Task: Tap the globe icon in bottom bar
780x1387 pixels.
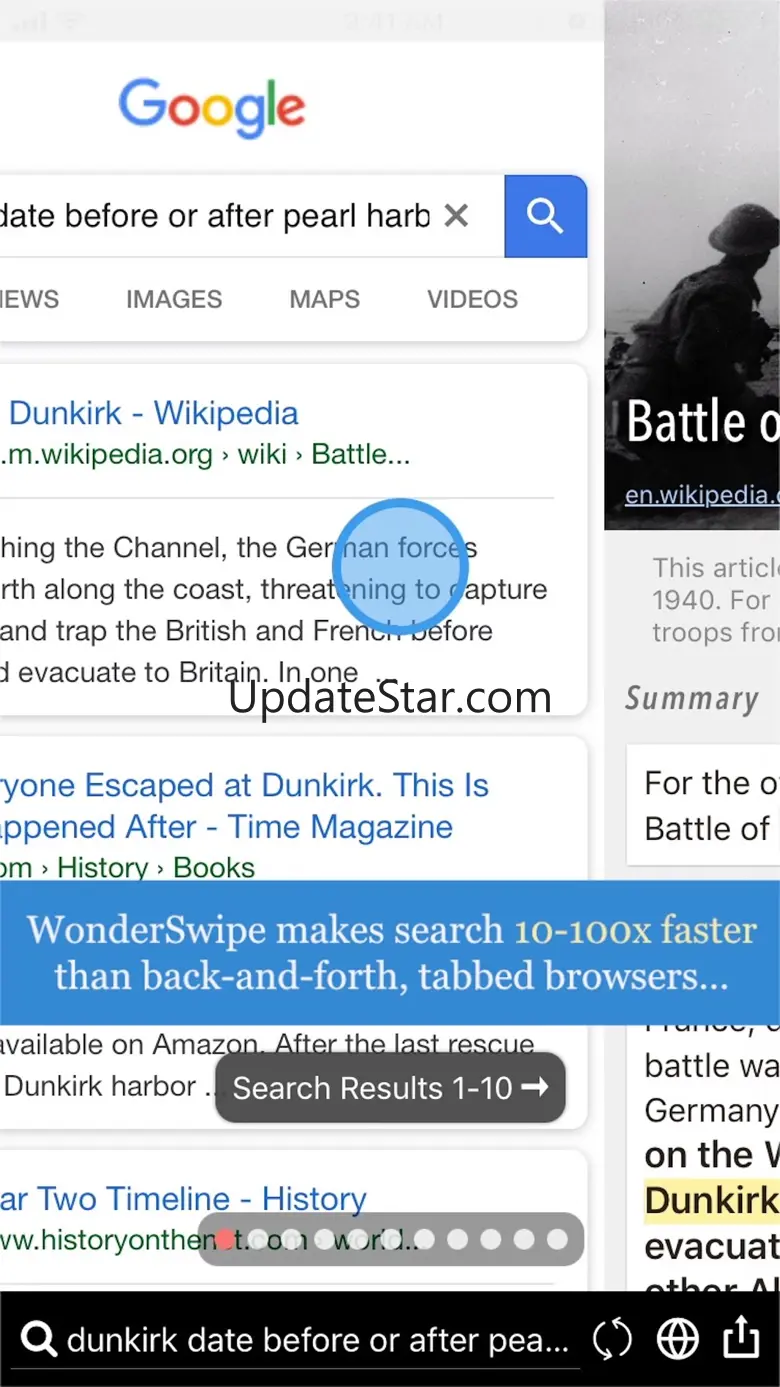Action: click(678, 1339)
